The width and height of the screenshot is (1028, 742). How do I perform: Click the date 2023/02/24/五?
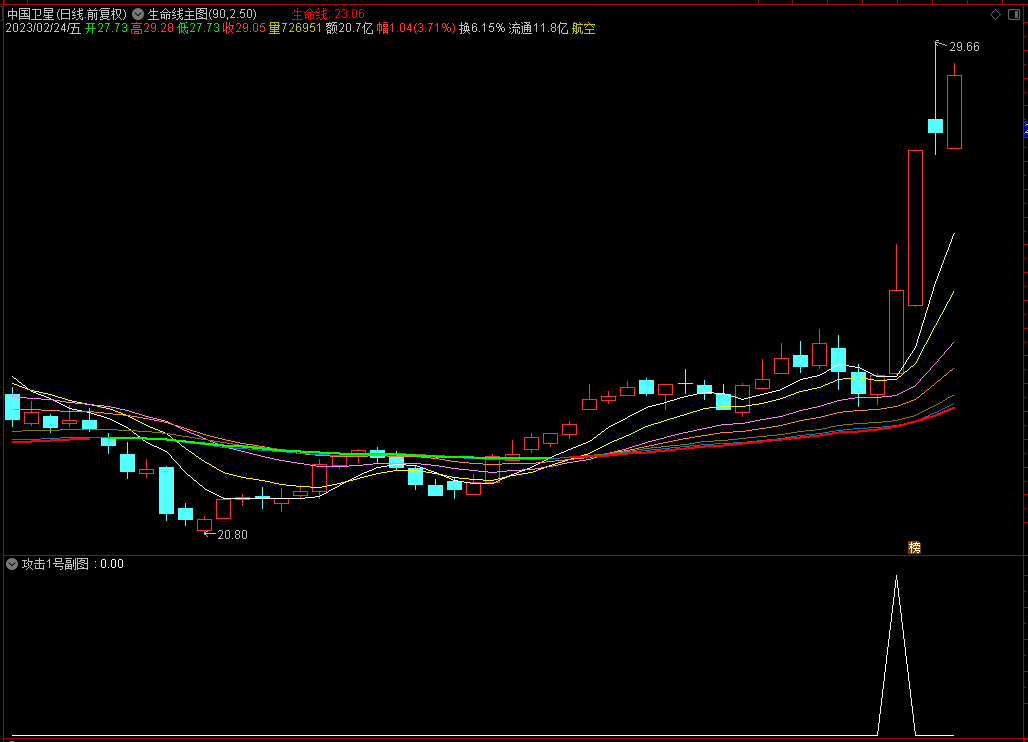click(x=43, y=28)
